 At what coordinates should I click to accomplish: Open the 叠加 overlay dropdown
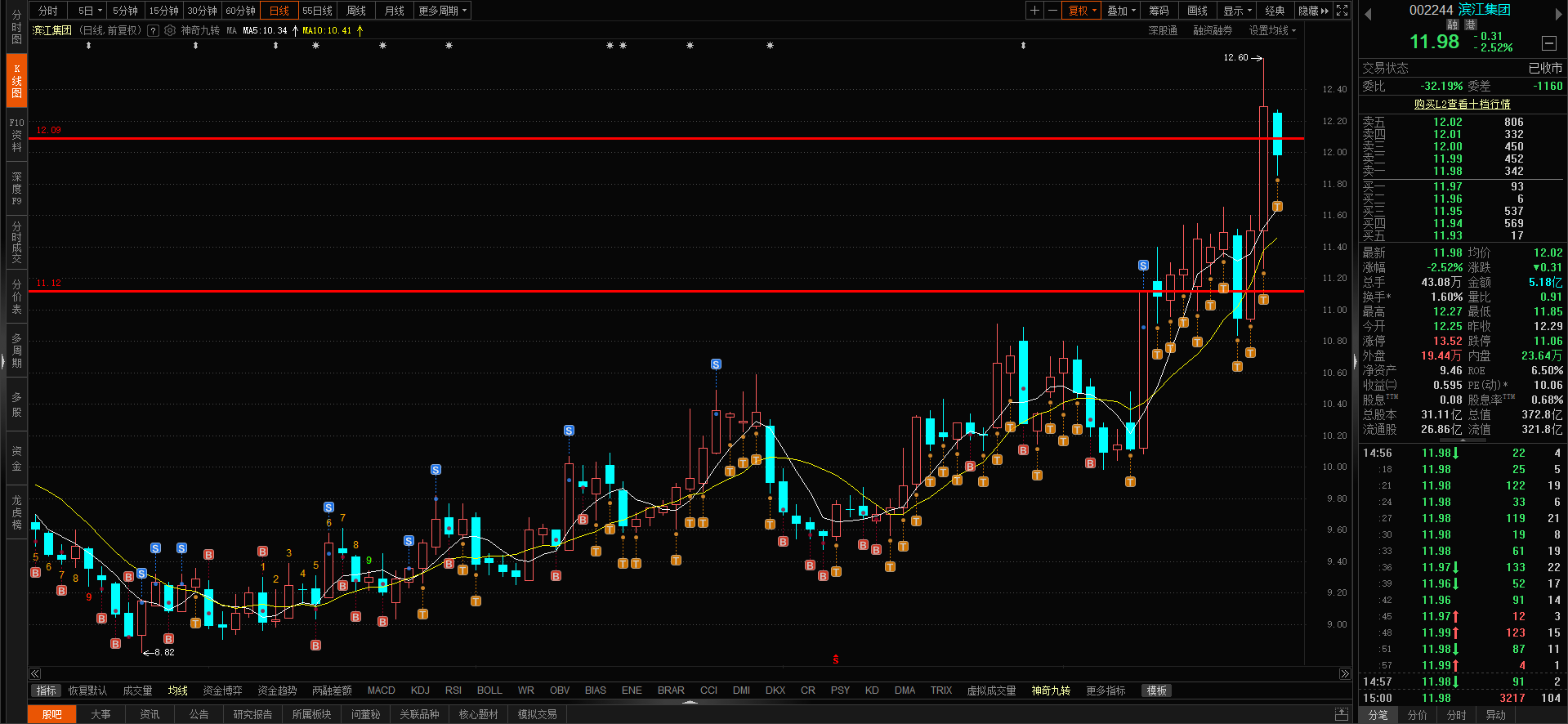pyautogui.click(x=1121, y=11)
